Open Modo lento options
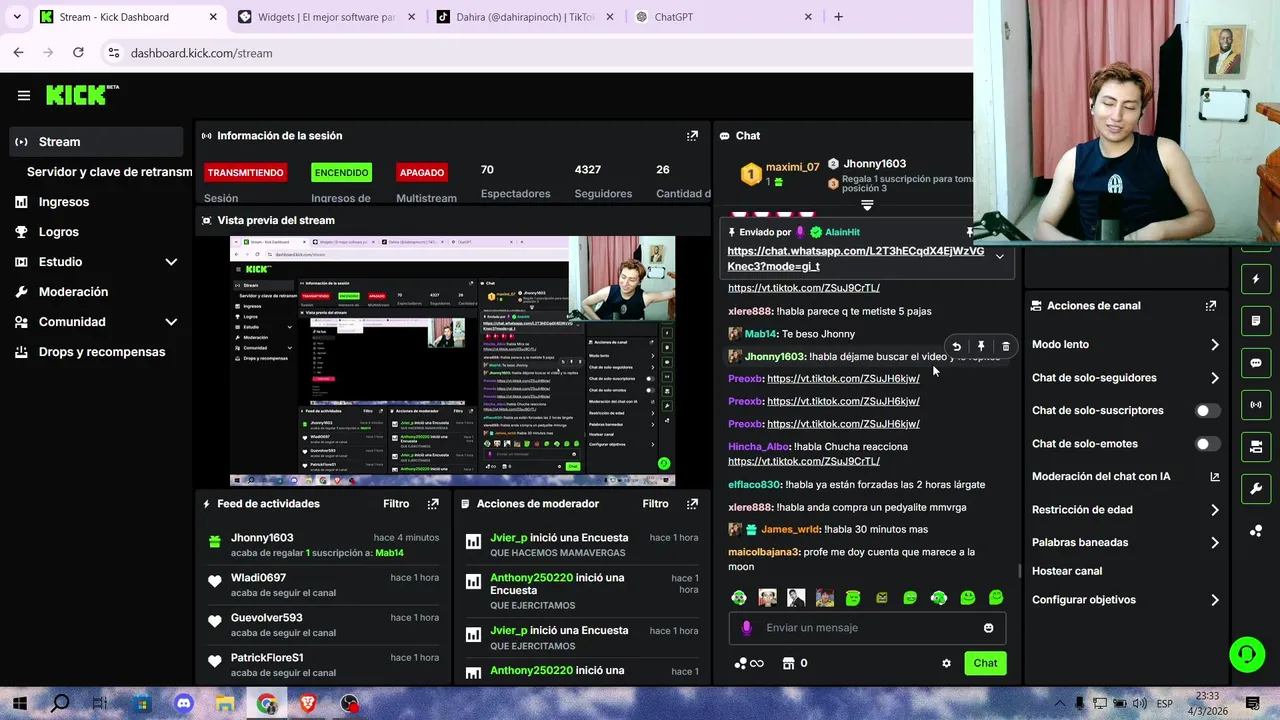Image resolution: width=1280 pixels, height=720 pixels. (1125, 345)
